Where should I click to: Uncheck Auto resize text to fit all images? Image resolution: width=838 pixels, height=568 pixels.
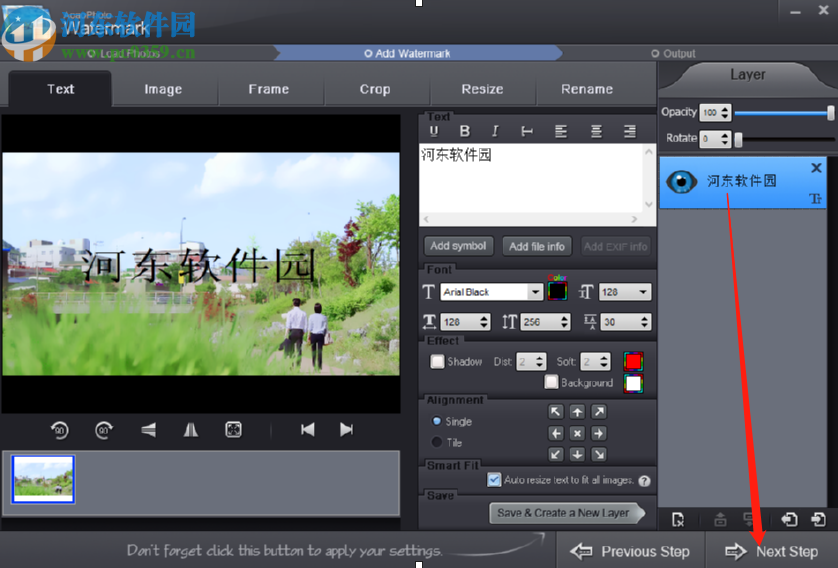pos(494,480)
